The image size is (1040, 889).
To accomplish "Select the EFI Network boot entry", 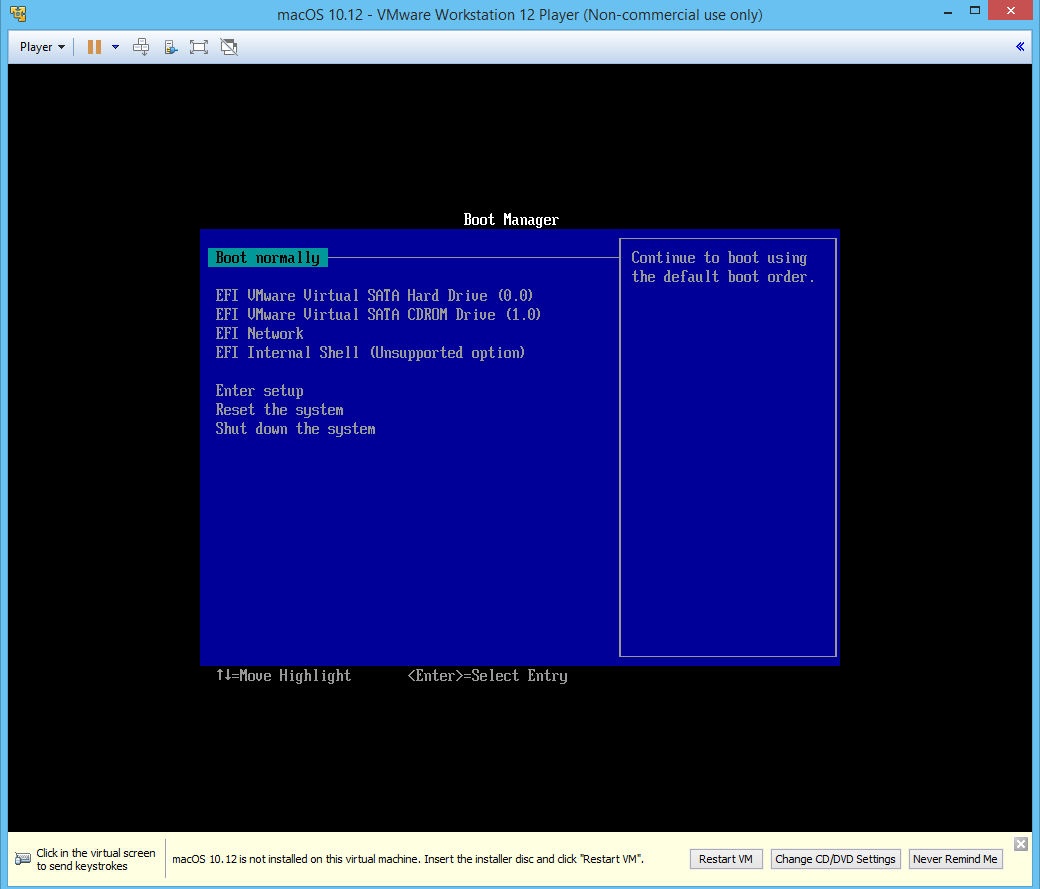I will (259, 333).
